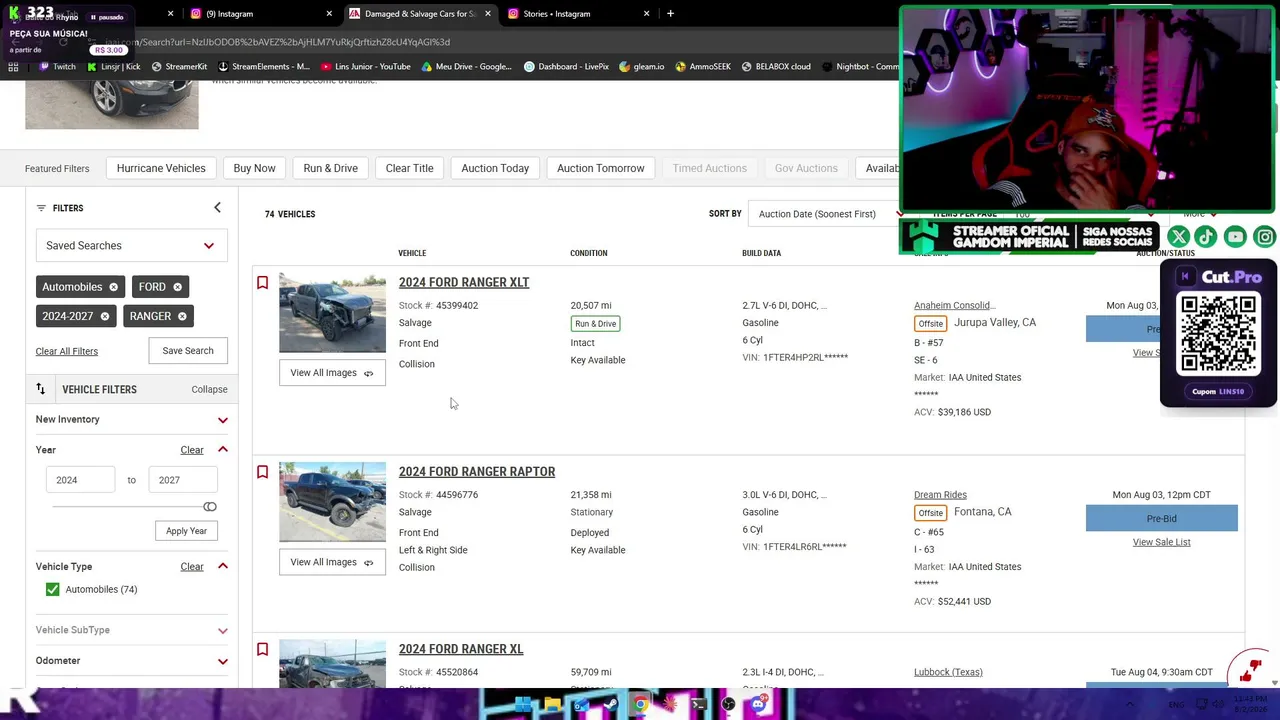
Task: Bookmark the 2024 Ford Ranger XLT listing
Action: [262, 283]
